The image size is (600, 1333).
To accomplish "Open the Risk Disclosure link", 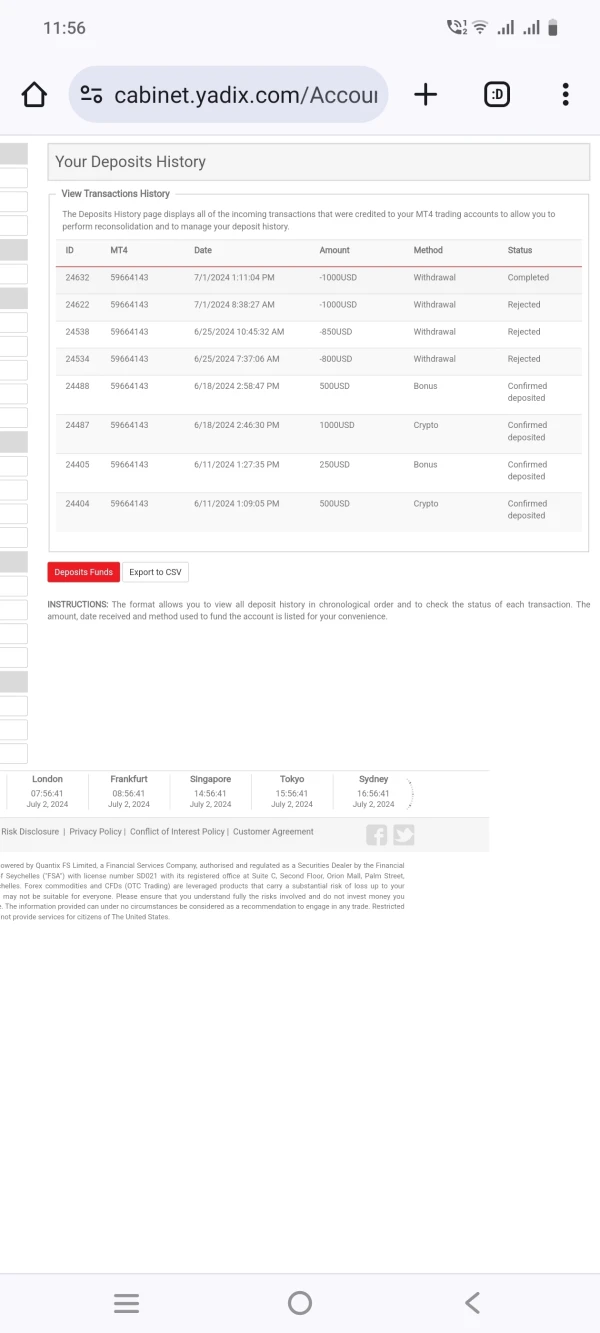I will tap(30, 832).
